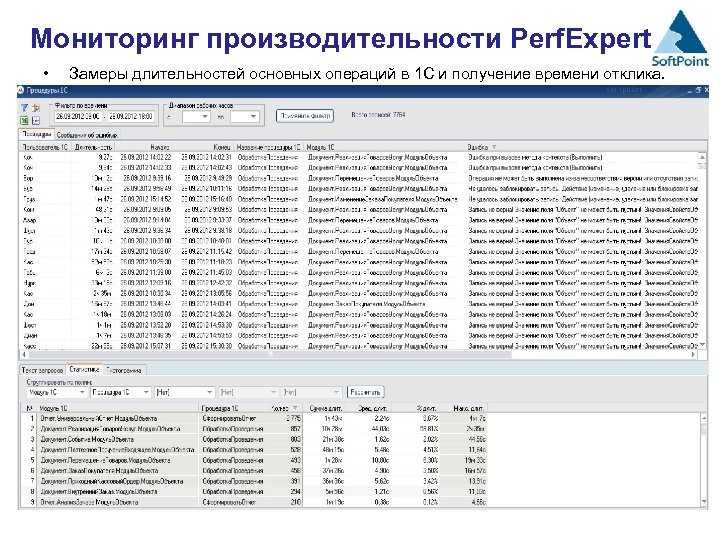
Task: Click the horizontal scrollbar right arrow
Action: coord(693,354)
